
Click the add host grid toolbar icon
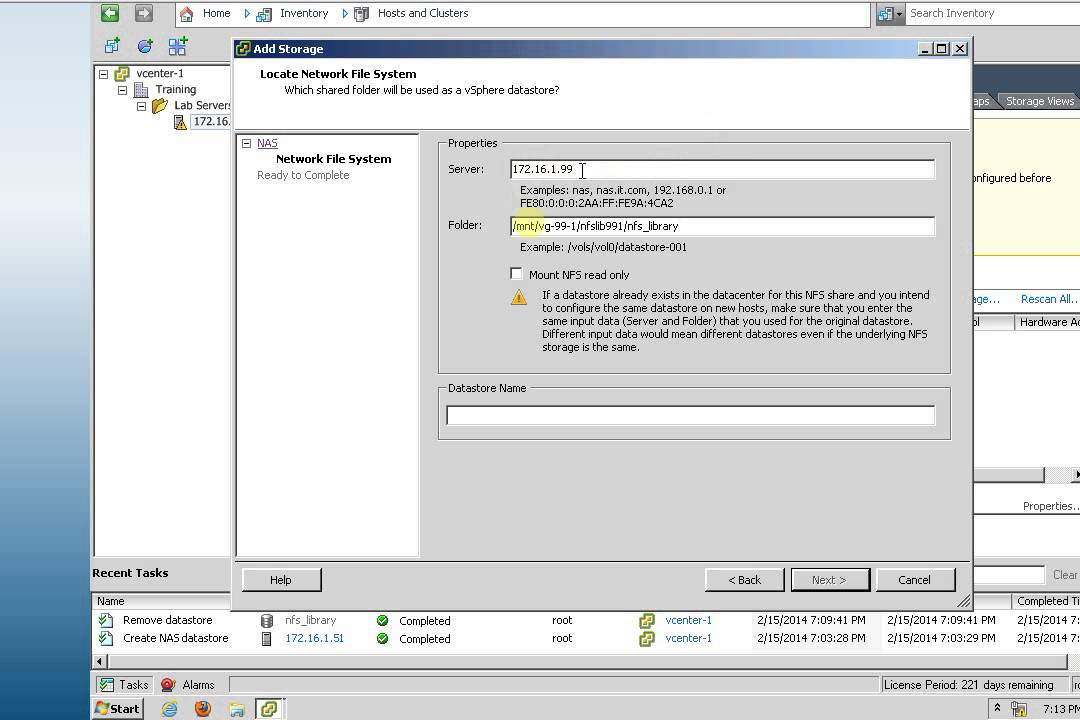click(x=178, y=46)
